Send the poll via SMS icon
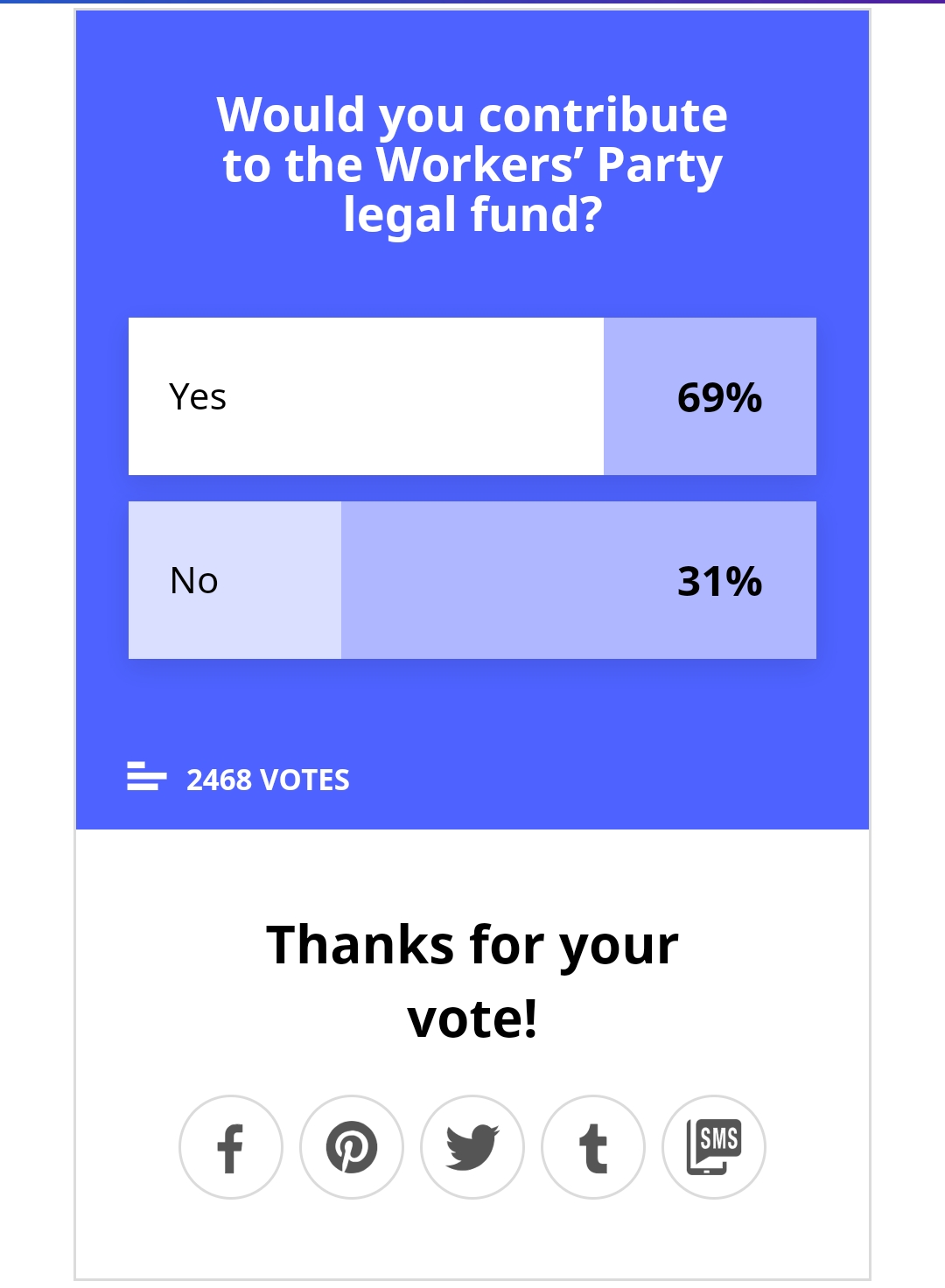945x1288 pixels. pyautogui.click(x=714, y=1147)
